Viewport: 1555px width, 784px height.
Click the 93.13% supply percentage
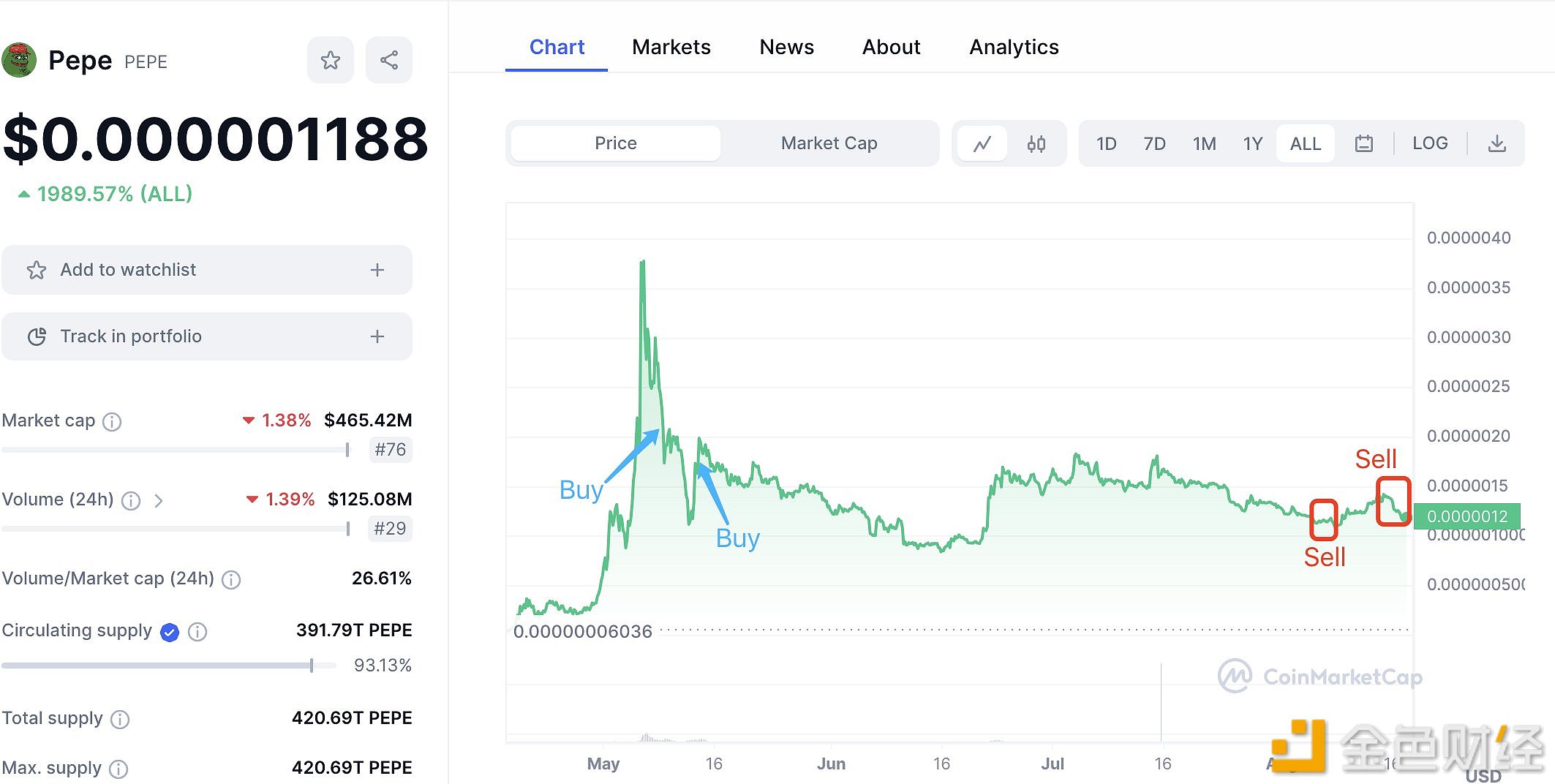(x=383, y=666)
